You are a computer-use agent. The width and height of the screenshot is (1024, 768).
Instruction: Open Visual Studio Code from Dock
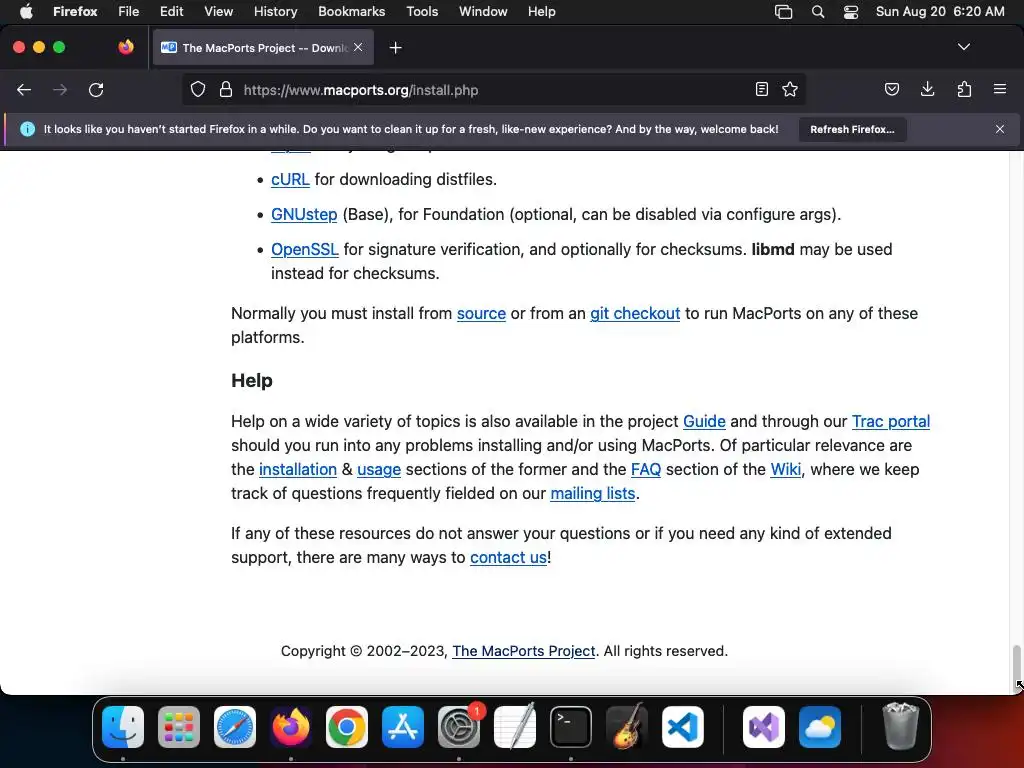tap(682, 727)
